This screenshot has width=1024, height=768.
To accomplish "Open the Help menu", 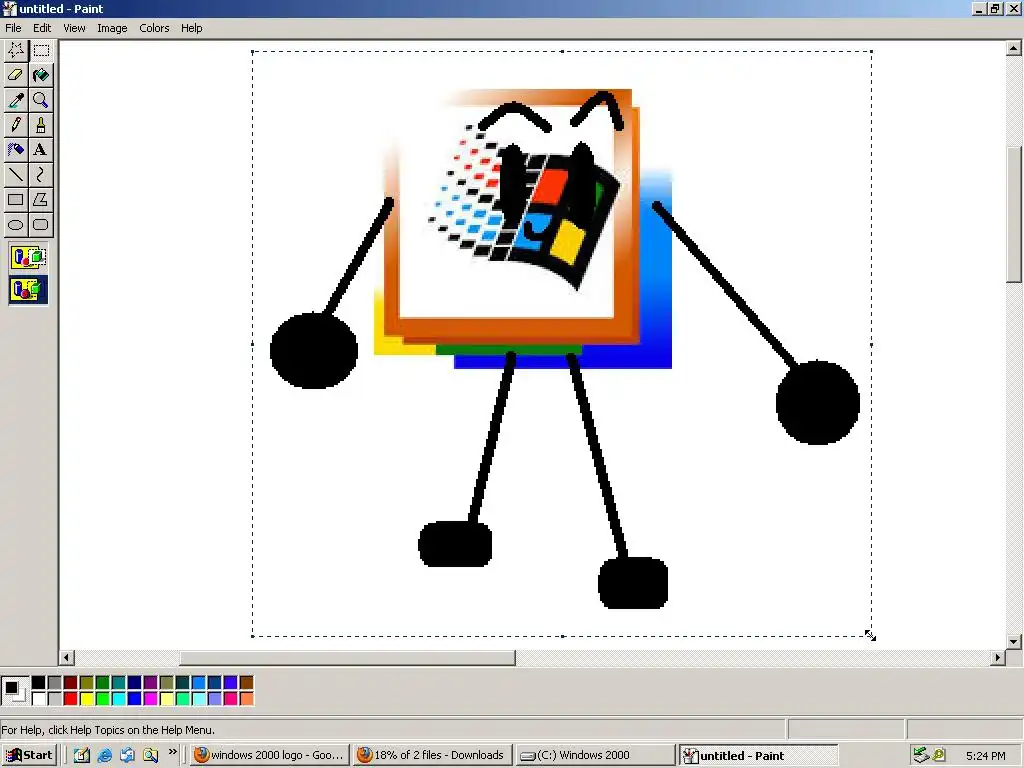I will coord(191,28).
